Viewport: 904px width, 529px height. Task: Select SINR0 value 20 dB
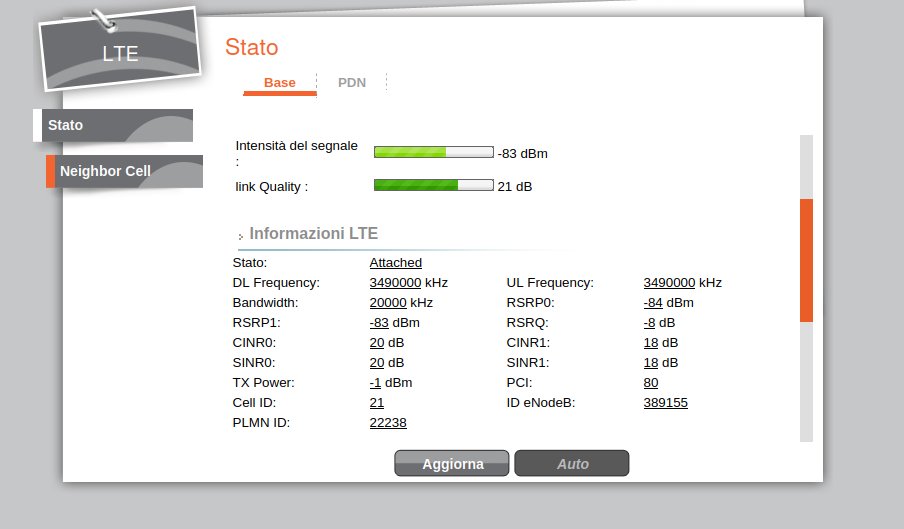[x=387, y=363]
